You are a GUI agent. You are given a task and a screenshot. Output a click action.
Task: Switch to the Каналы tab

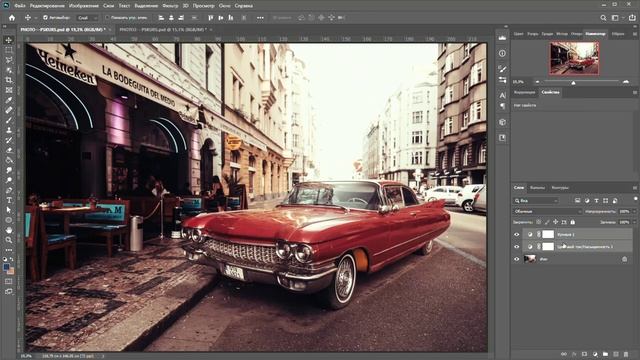pyautogui.click(x=537, y=188)
